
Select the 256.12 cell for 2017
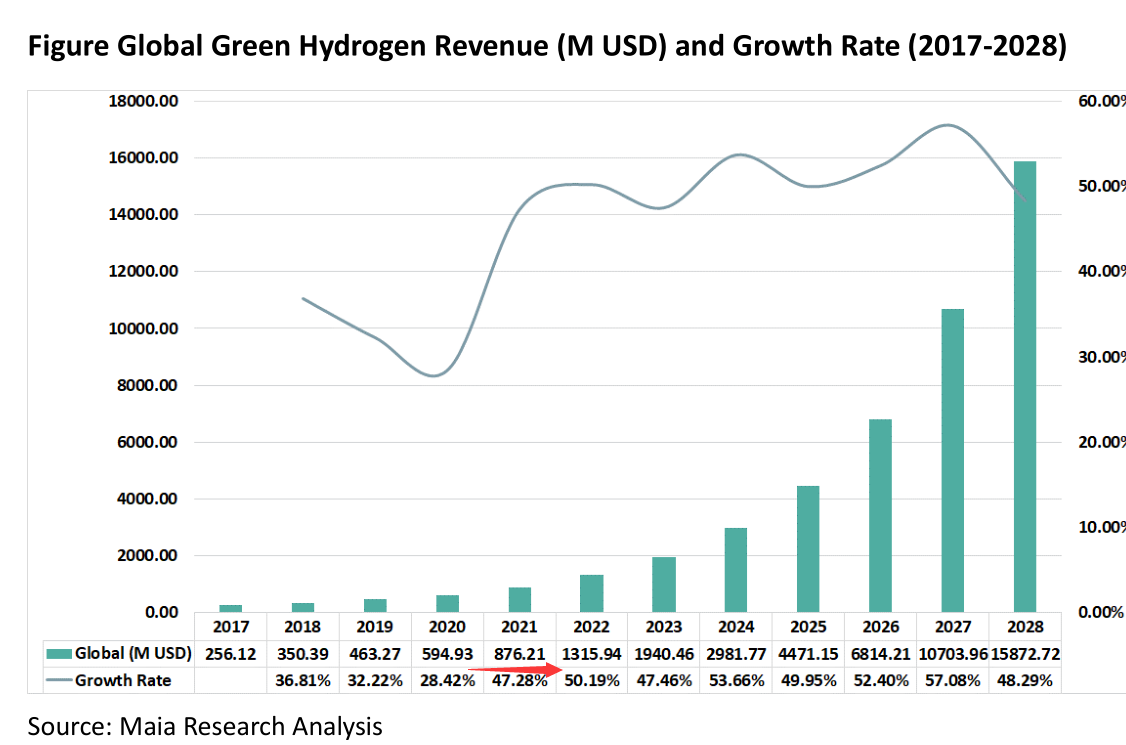[x=230, y=654]
